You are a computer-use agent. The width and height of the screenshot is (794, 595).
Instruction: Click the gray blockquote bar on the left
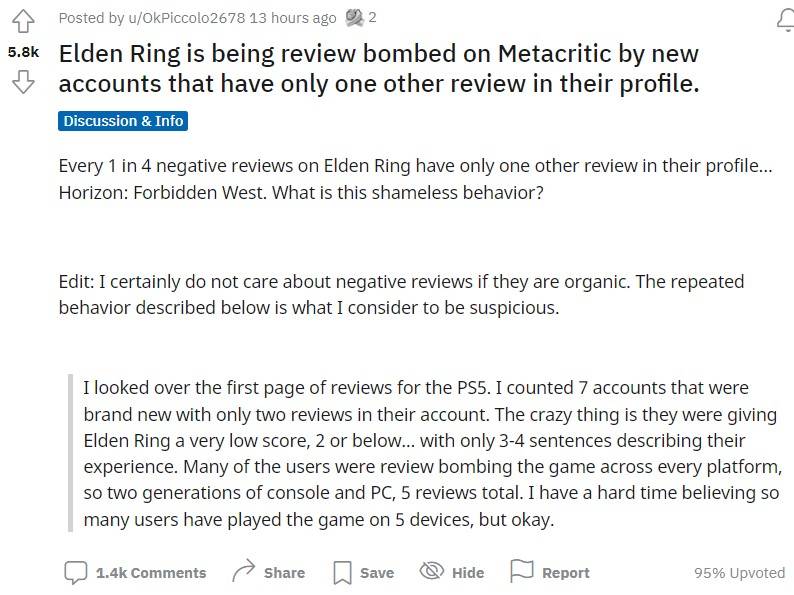pyautogui.click(x=70, y=453)
